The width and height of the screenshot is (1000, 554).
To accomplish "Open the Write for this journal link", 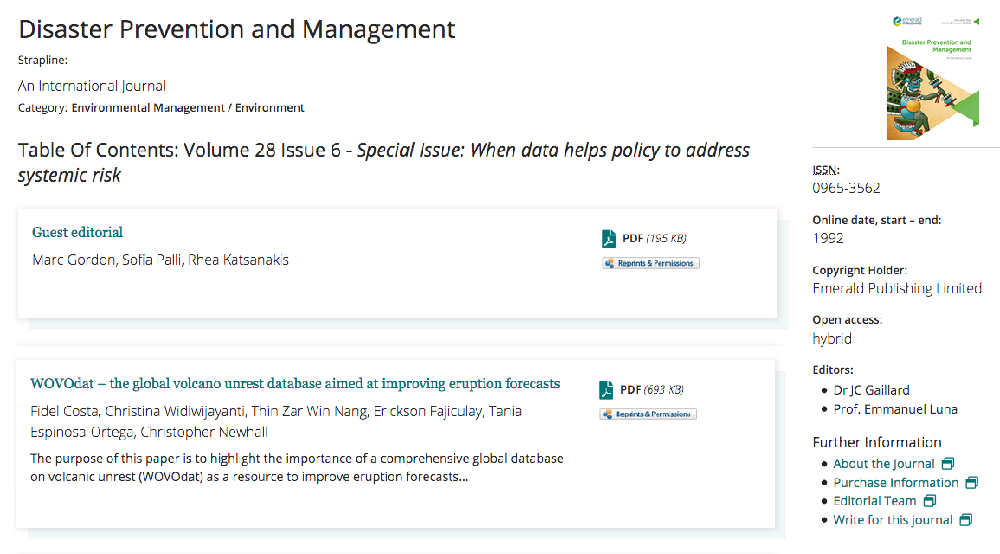I will tap(892, 520).
